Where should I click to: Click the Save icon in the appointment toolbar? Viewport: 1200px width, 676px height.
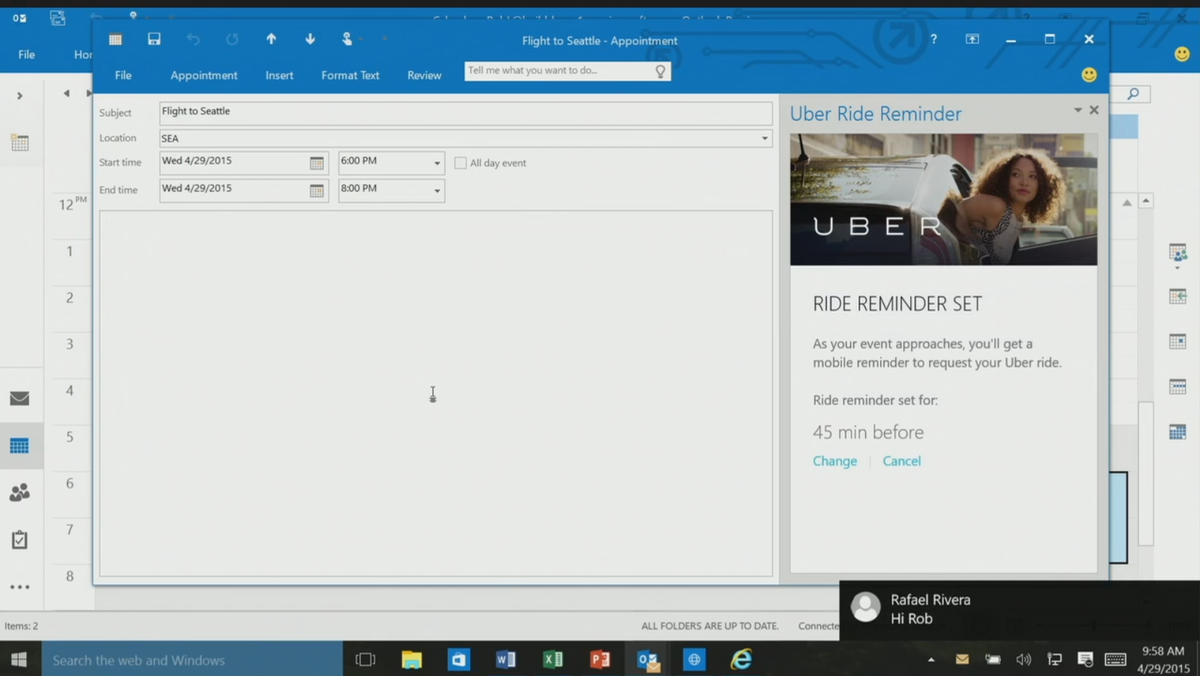click(x=154, y=39)
